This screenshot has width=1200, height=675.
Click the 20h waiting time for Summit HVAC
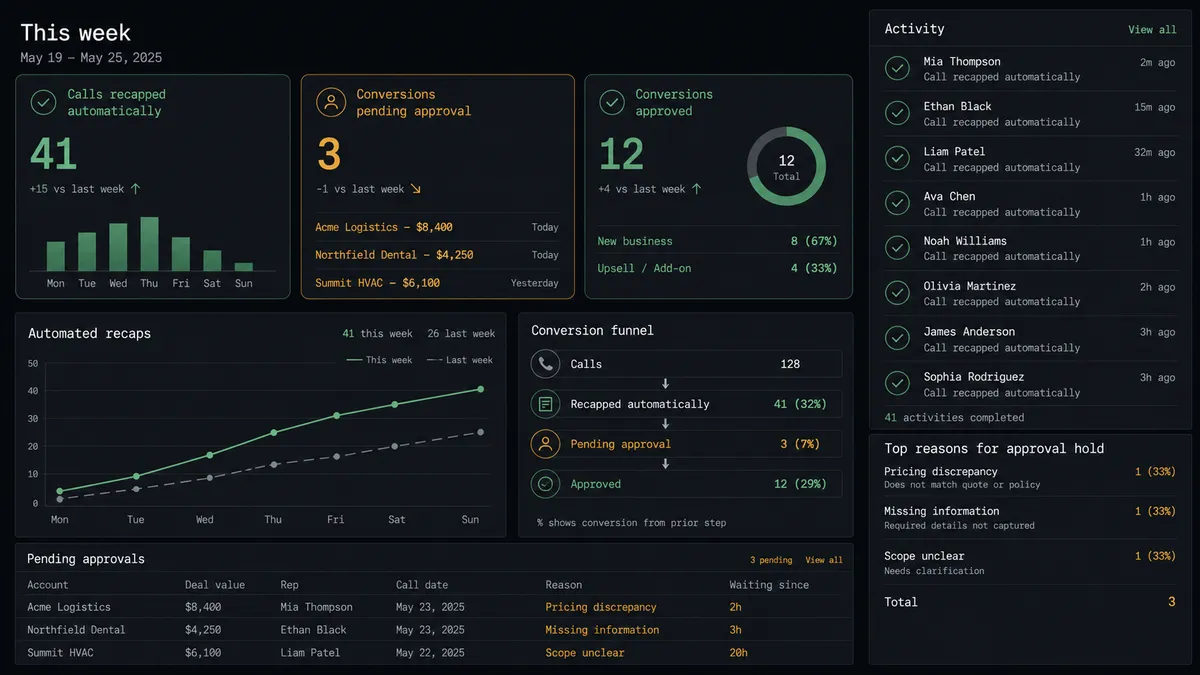pyautogui.click(x=739, y=653)
